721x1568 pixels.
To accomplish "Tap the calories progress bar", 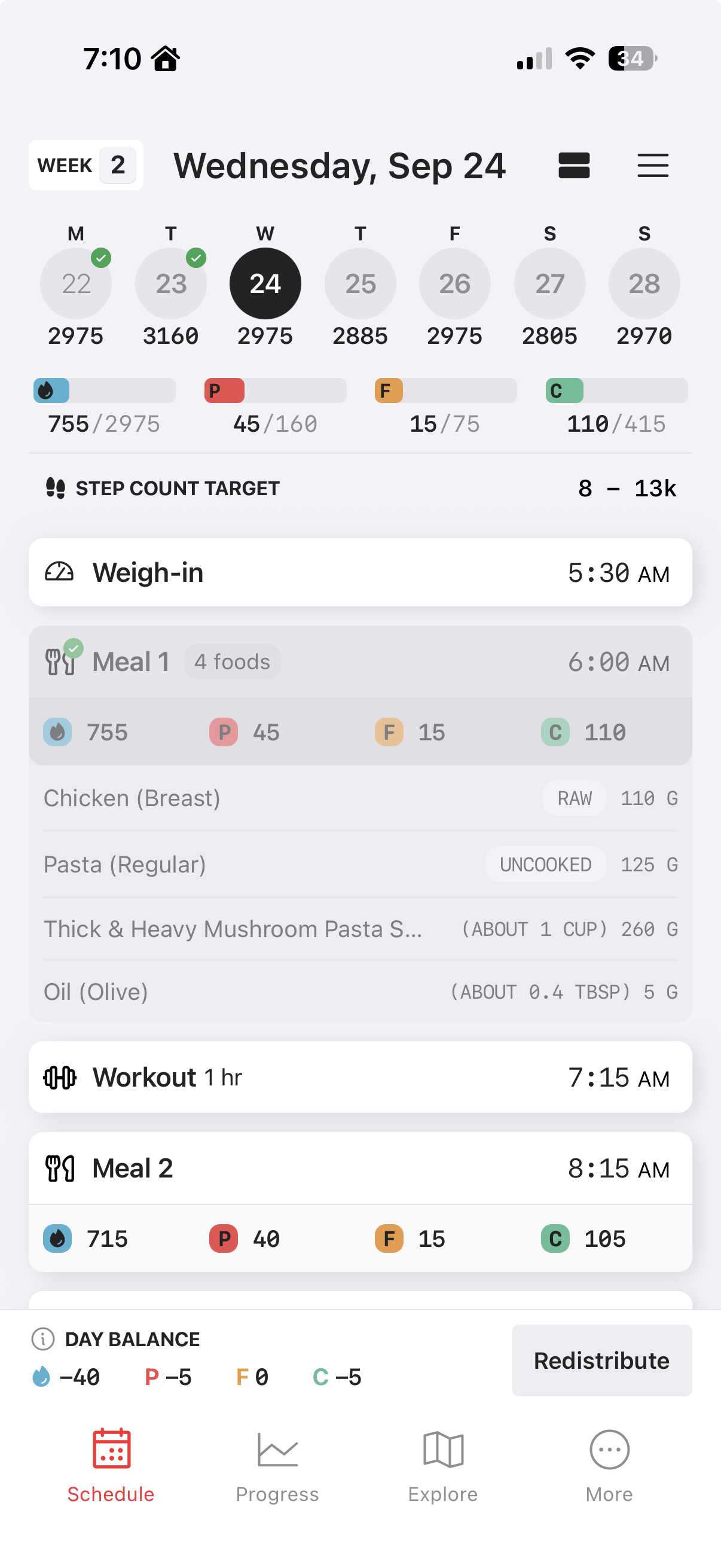I will (x=104, y=391).
